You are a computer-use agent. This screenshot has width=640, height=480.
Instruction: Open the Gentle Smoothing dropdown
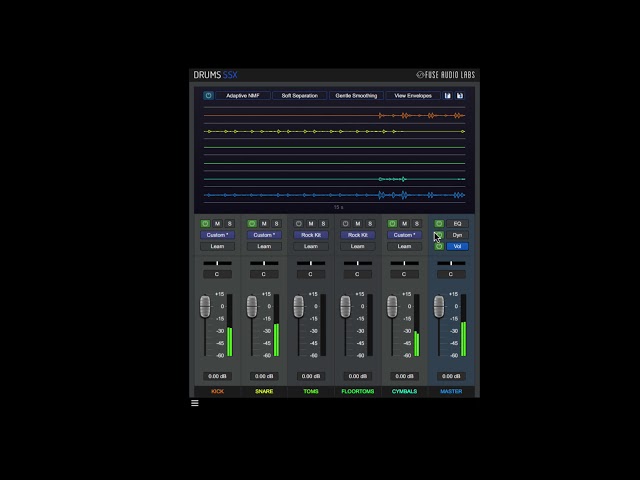click(356, 96)
